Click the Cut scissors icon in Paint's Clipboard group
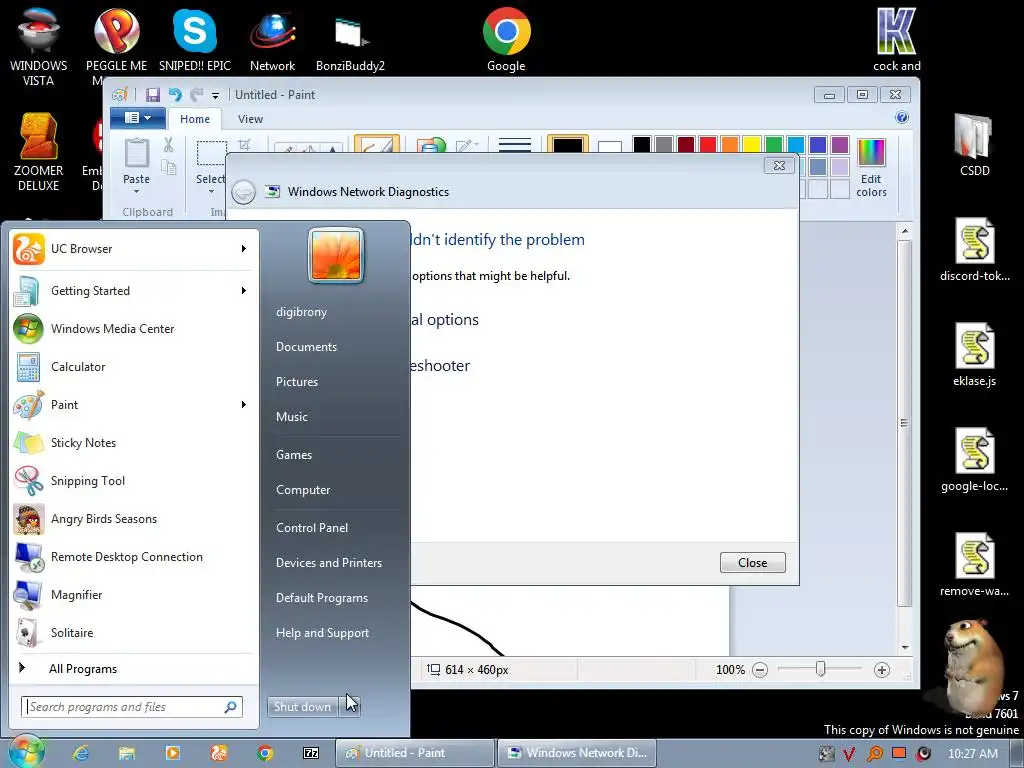This screenshot has width=1024, height=768. click(168, 145)
